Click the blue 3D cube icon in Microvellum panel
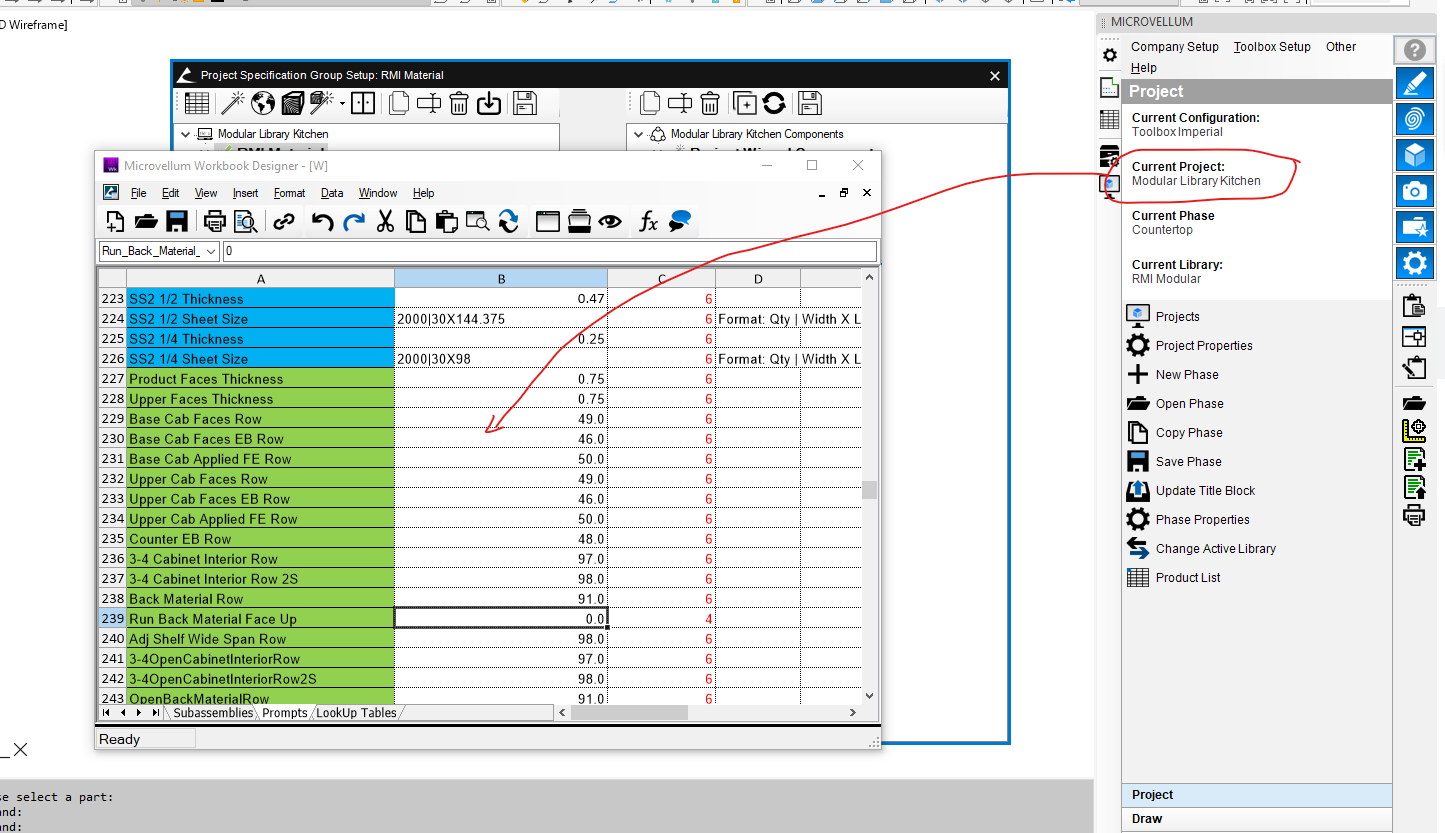The image size is (1445, 833). coord(1414,155)
